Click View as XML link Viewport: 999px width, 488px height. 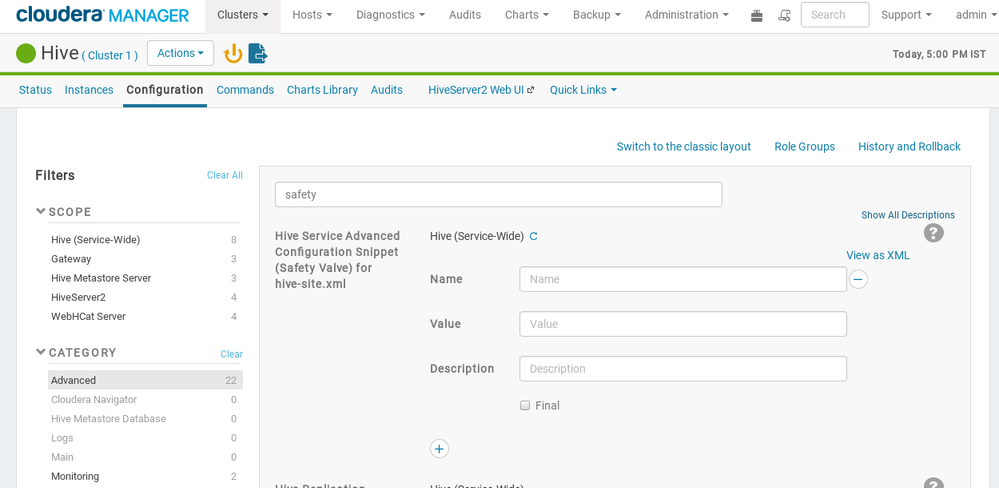877,255
